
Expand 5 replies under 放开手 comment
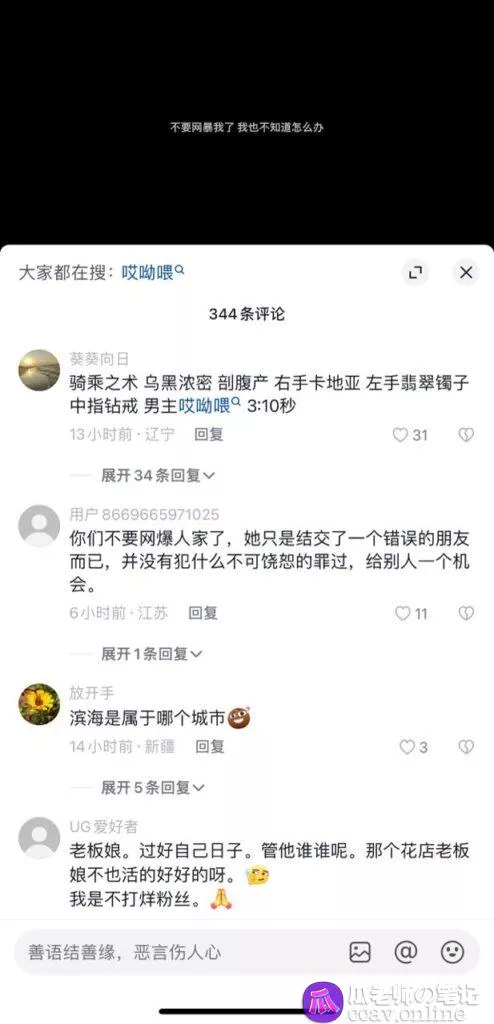click(153, 788)
